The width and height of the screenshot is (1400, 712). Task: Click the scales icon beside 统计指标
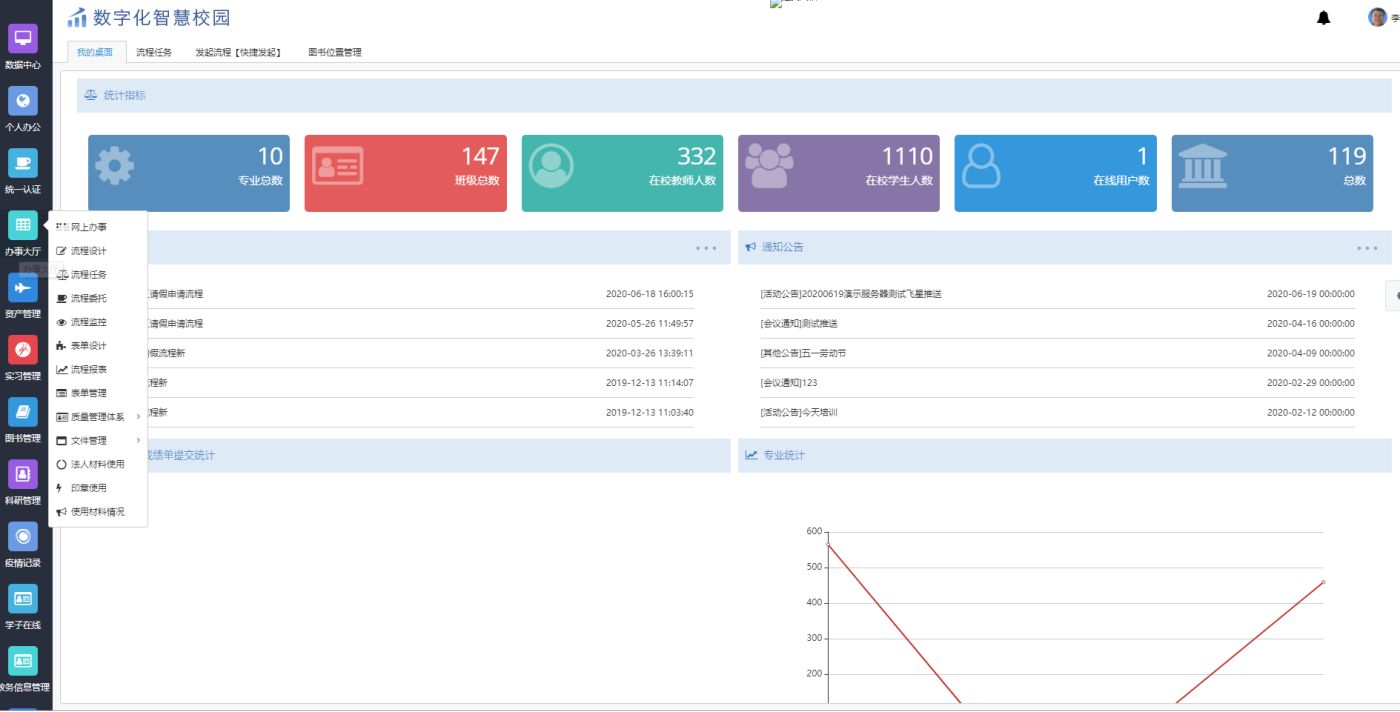pos(91,96)
